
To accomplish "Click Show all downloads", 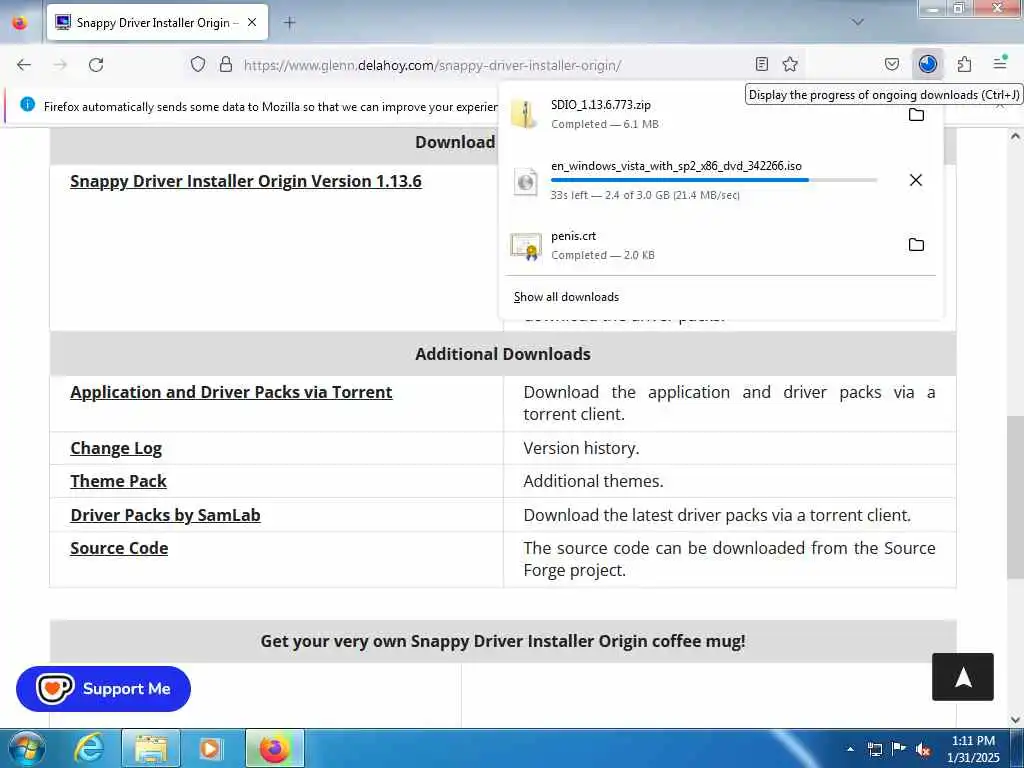I will coord(566,297).
